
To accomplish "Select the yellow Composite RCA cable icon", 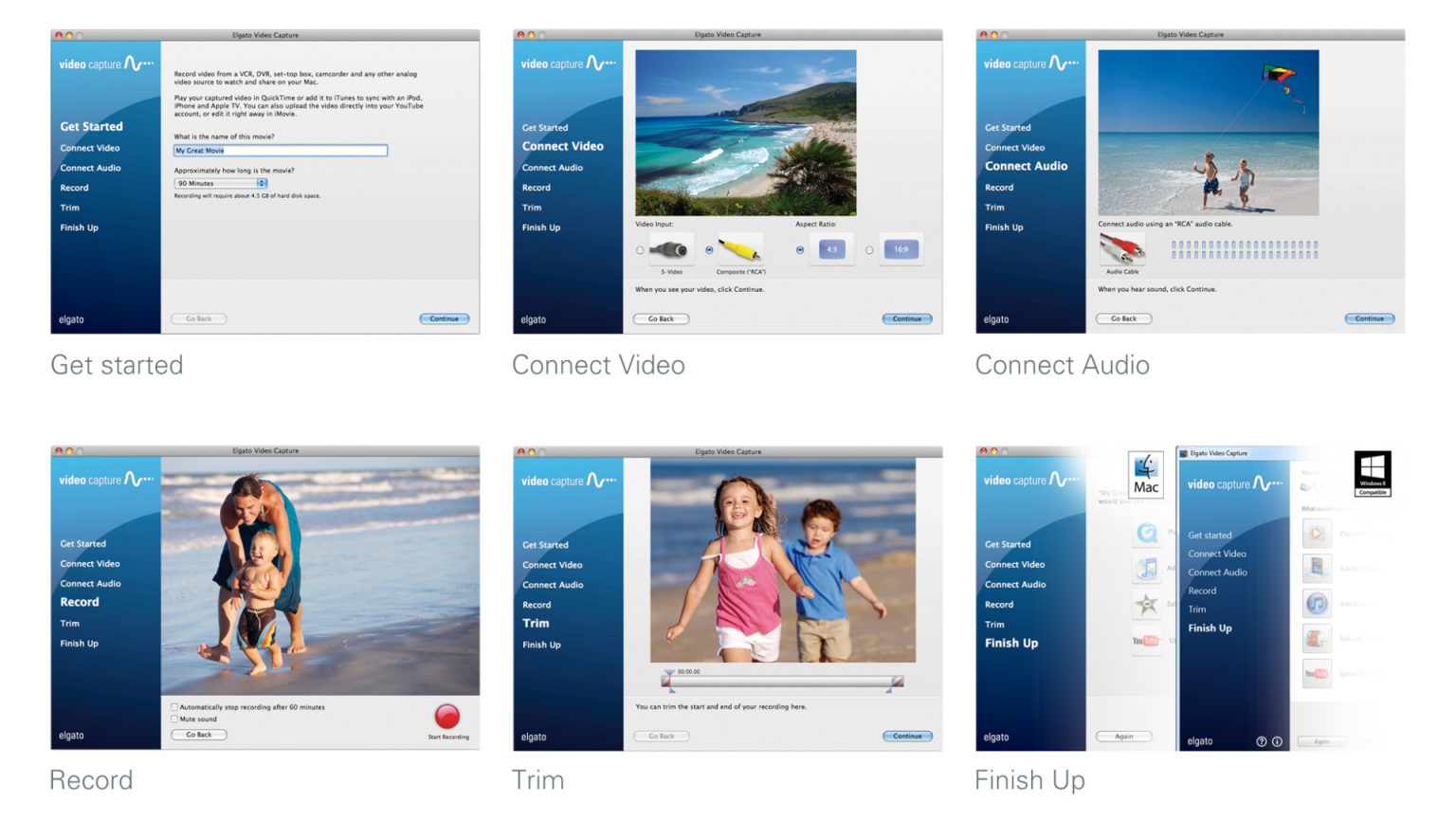I will coord(740,250).
